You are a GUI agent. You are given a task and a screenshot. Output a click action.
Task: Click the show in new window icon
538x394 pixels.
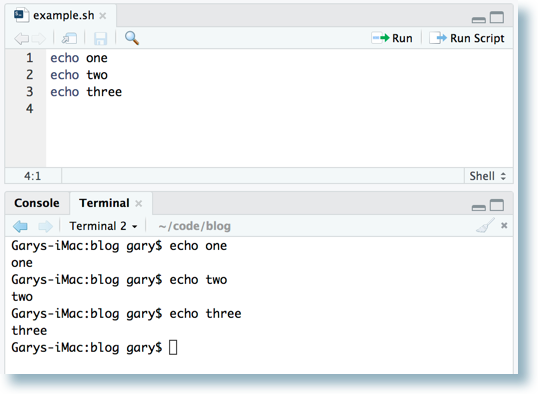point(69,38)
